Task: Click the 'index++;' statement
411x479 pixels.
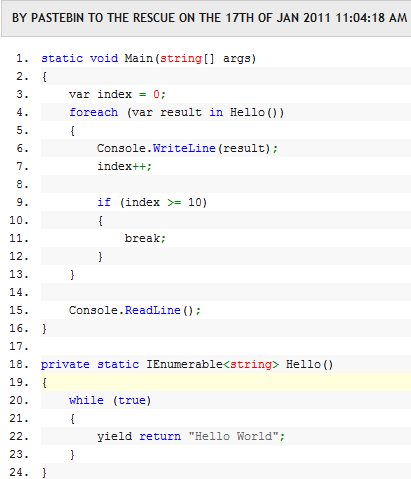Action: click(x=124, y=166)
